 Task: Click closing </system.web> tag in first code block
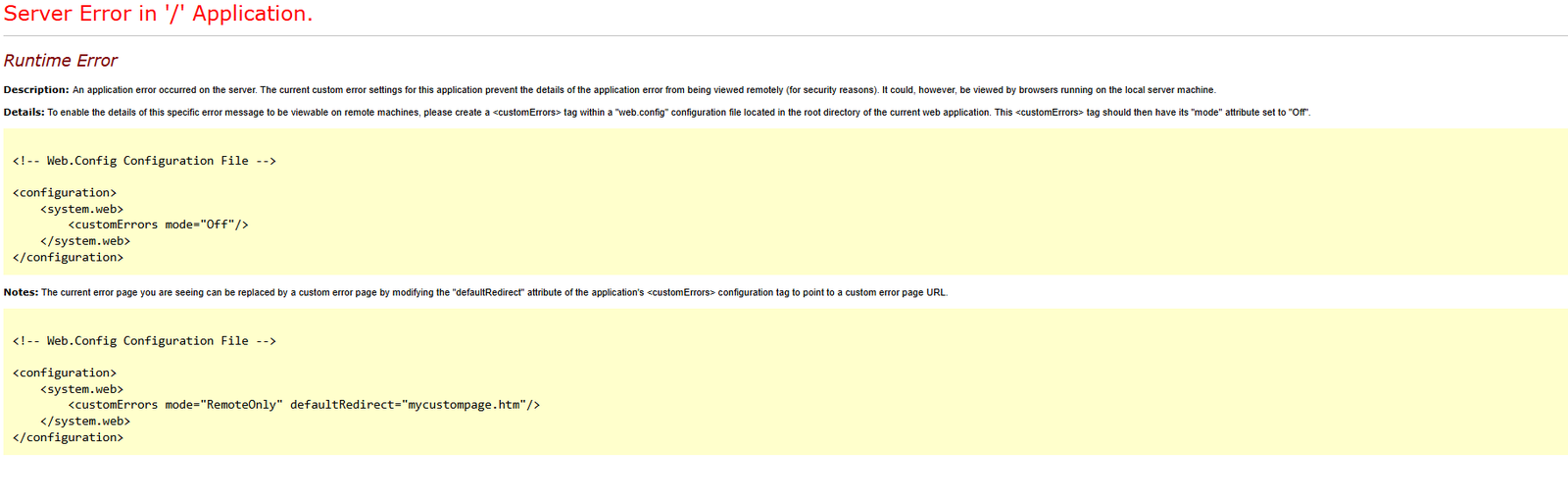[x=85, y=241]
